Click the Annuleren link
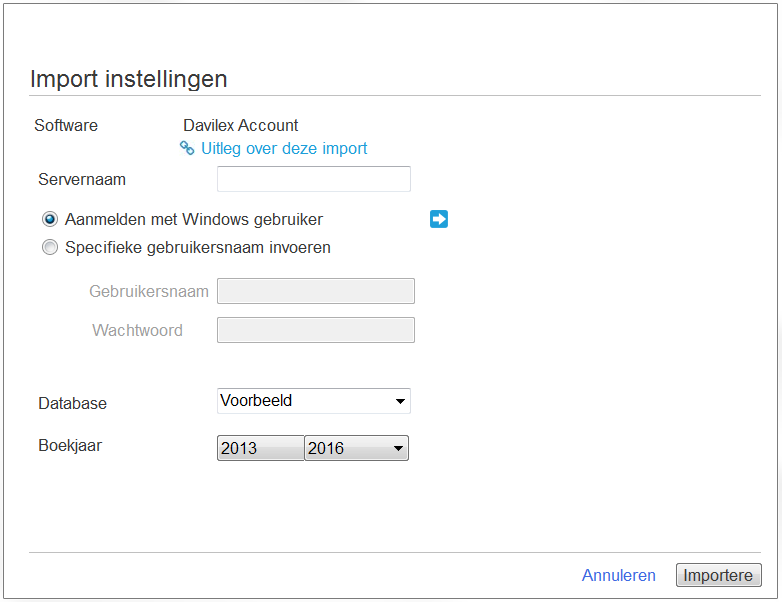Image resolution: width=782 pixels, height=602 pixels. (618, 575)
